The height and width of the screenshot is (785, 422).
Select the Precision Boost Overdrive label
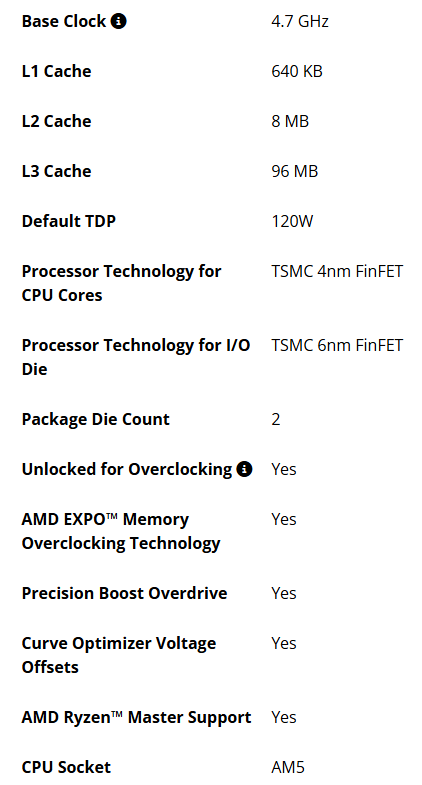(x=125, y=593)
